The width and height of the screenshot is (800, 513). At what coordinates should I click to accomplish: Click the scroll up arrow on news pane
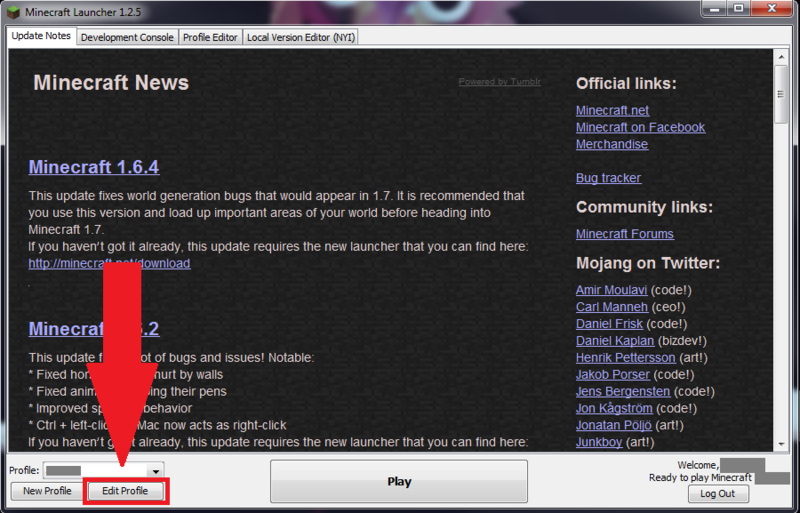(781, 57)
